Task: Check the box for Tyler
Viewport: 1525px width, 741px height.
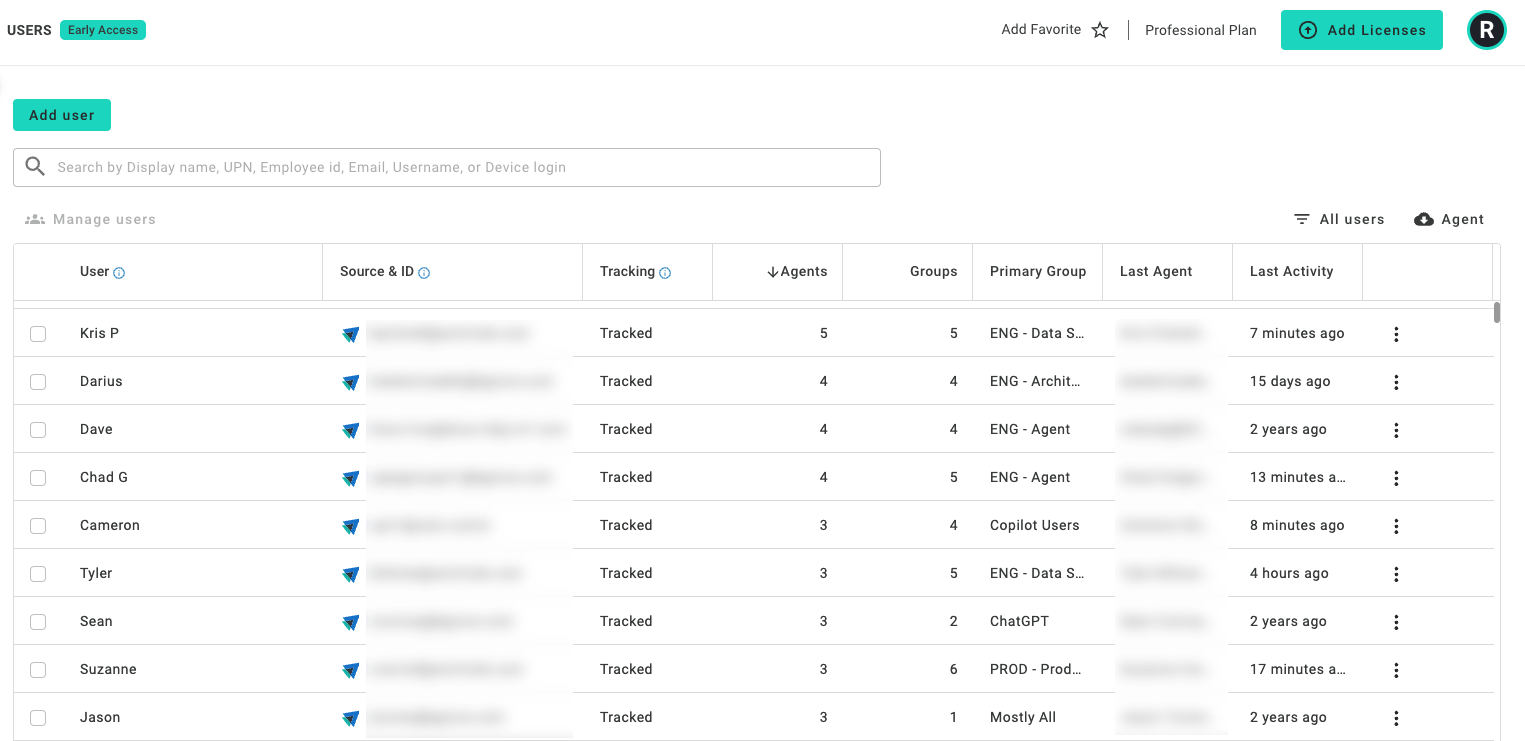Action: tap(38, 574)
